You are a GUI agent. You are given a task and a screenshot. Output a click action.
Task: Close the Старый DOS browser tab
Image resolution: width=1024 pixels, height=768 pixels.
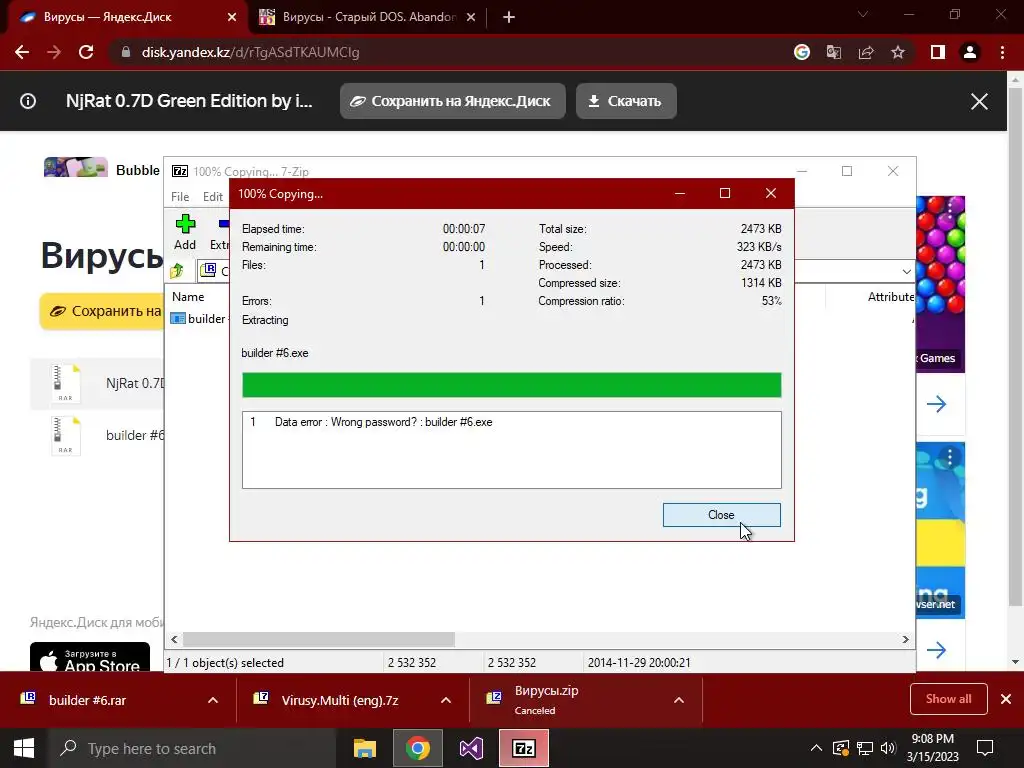(471, 17)
